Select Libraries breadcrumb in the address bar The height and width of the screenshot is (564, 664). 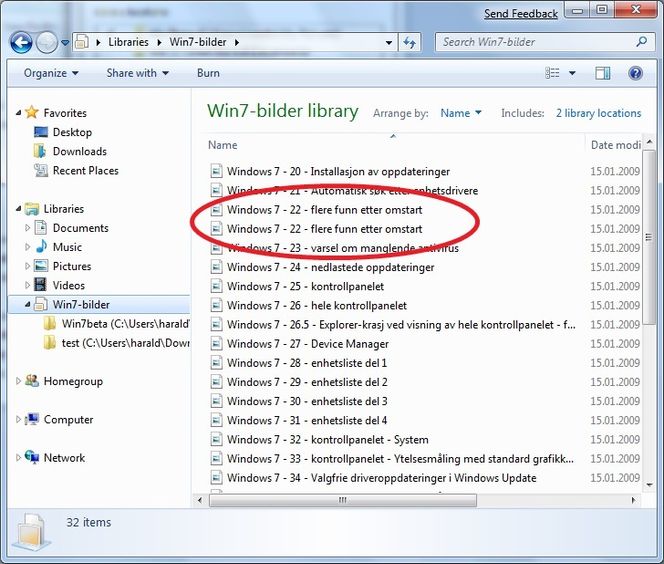128,42
